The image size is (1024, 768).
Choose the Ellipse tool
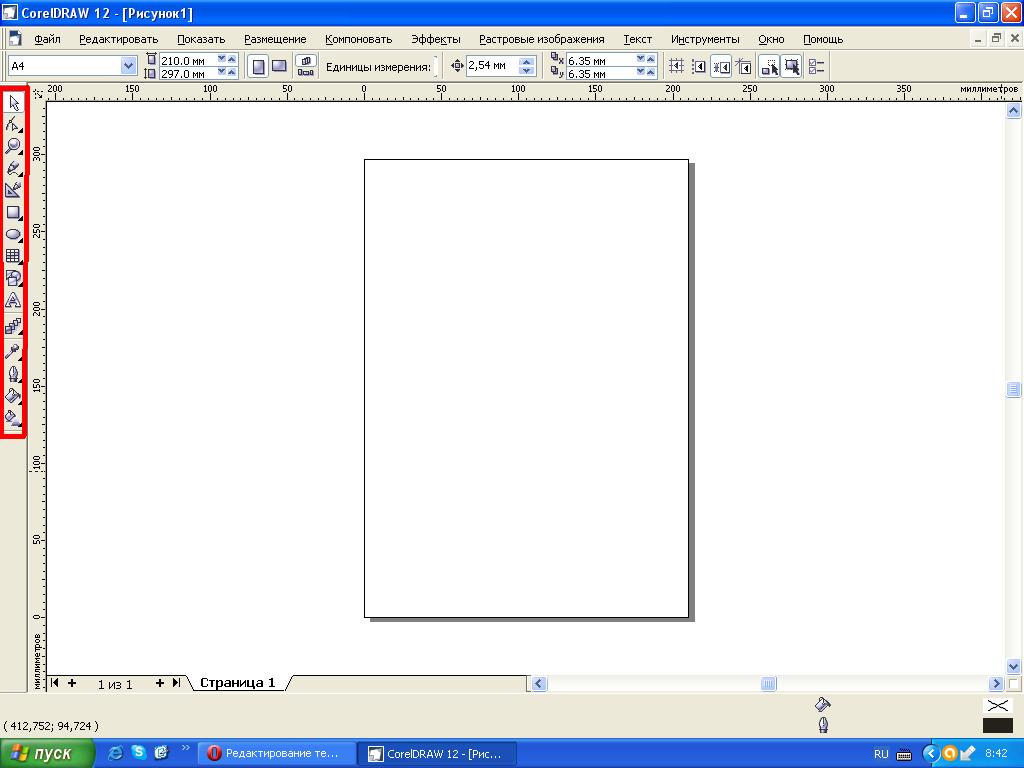(x=13, y=234)
